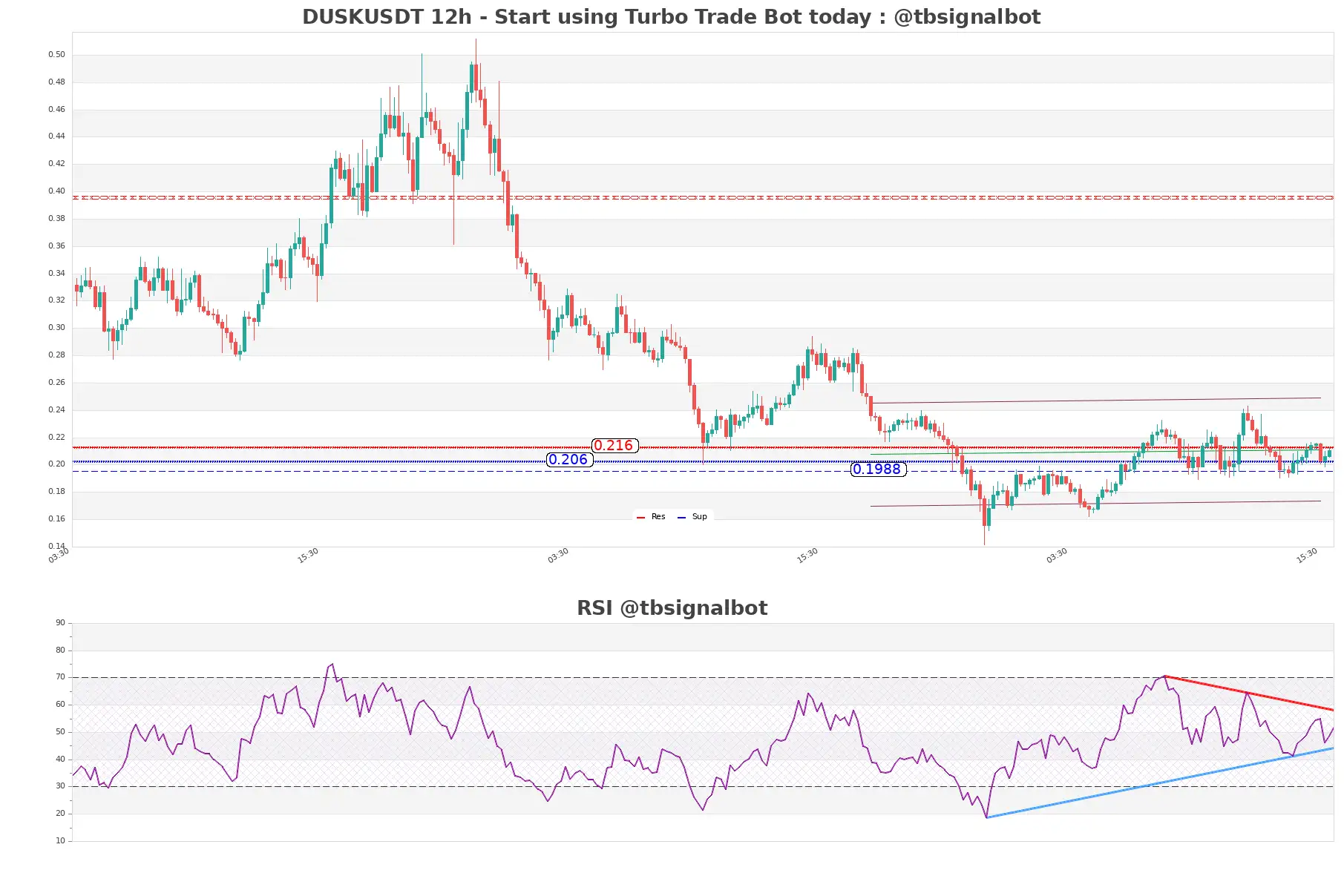The image size is (1344, 896).
Task: Click the 0.48 price axis label
Action: [56, 82]
